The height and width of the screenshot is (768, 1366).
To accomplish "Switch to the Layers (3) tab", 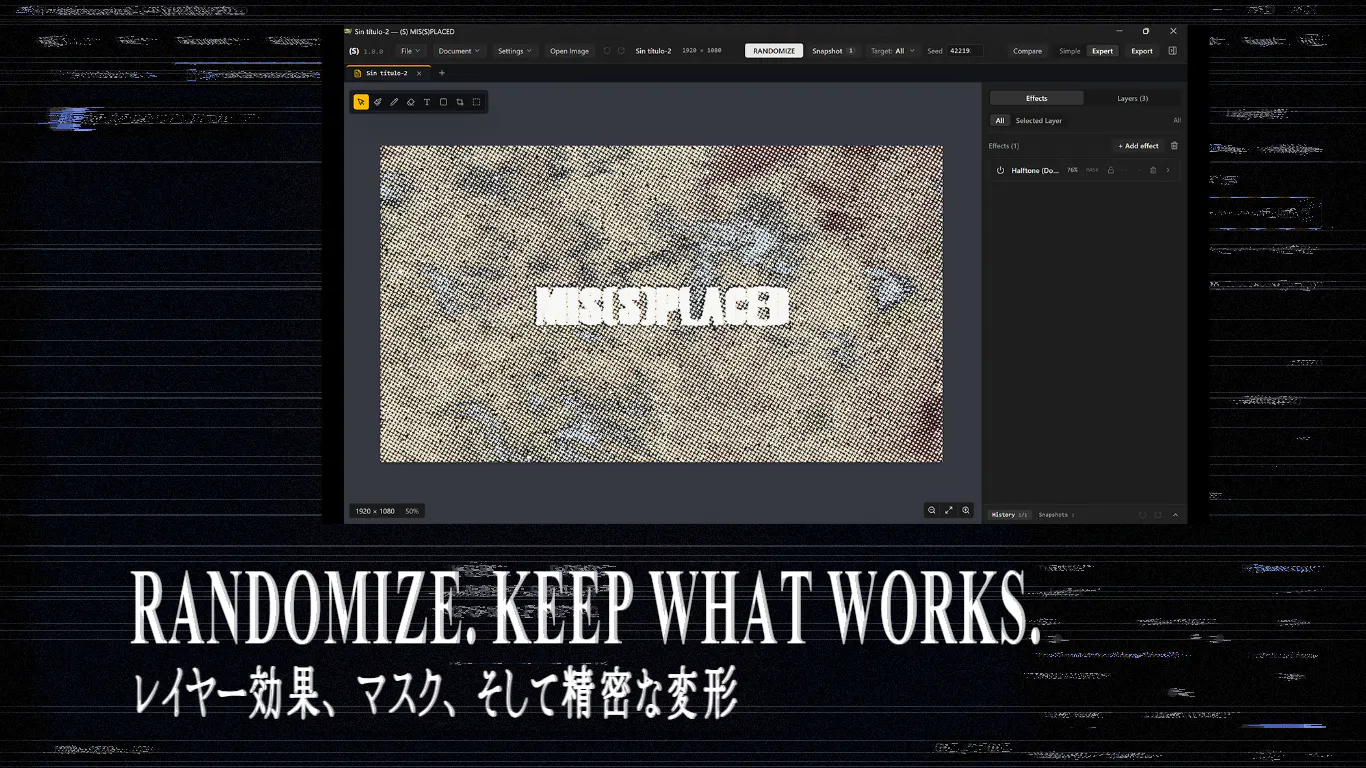I will click(1133, 98).
